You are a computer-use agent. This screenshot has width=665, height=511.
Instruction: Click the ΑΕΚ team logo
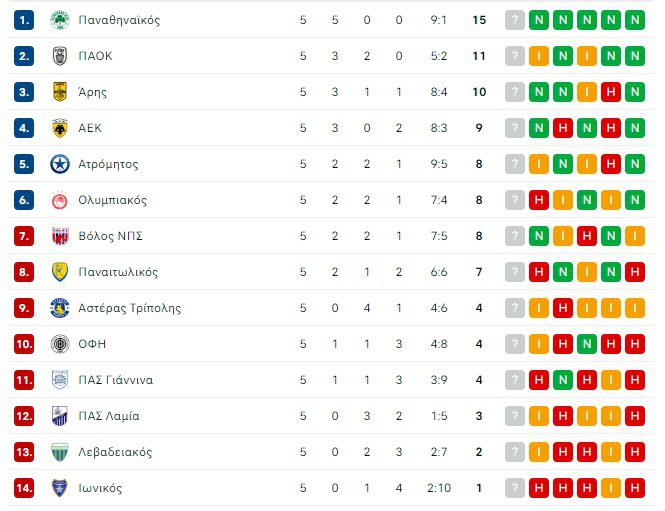(x=59, y=128)
